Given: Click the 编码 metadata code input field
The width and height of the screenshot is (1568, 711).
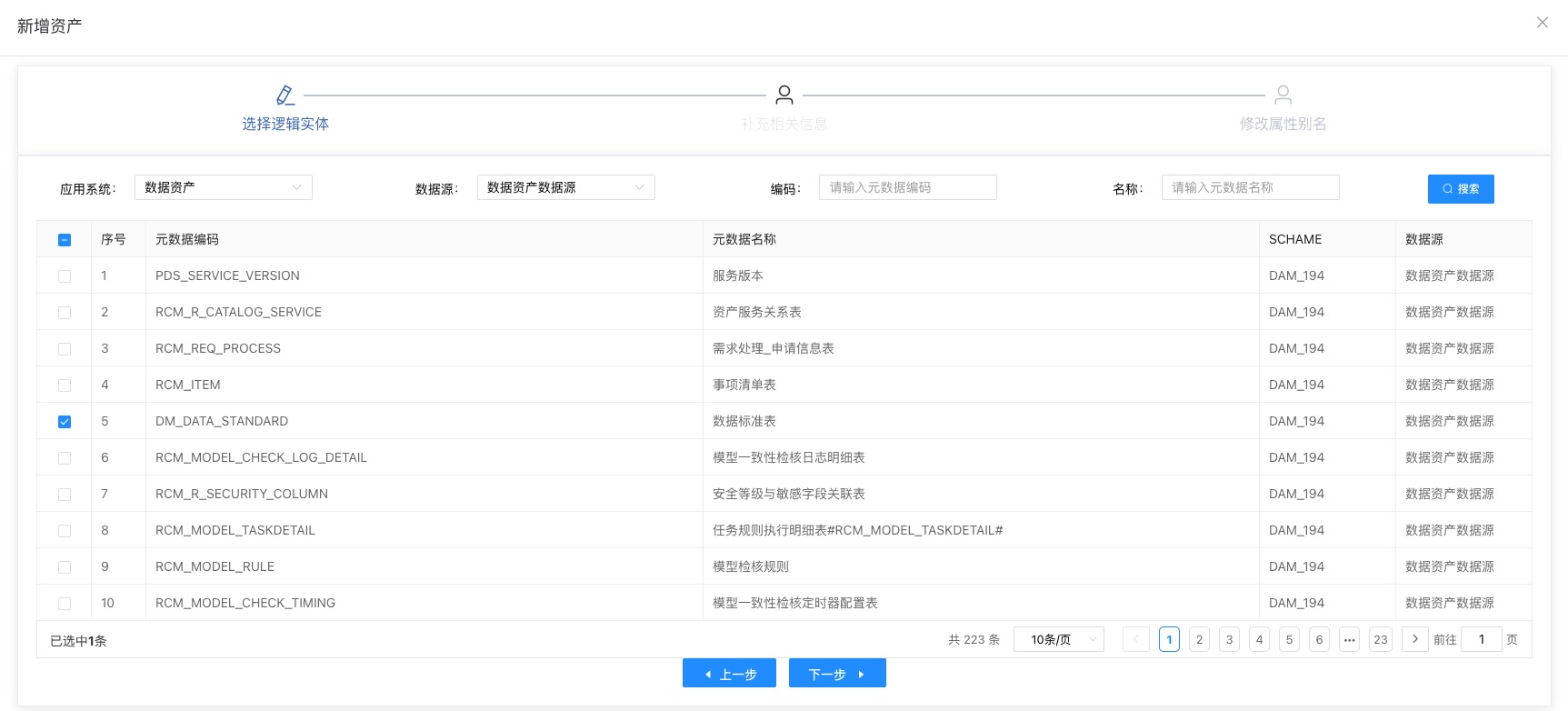Looking at the screenshot, I should pyautogui.click(x=908, y=187).
